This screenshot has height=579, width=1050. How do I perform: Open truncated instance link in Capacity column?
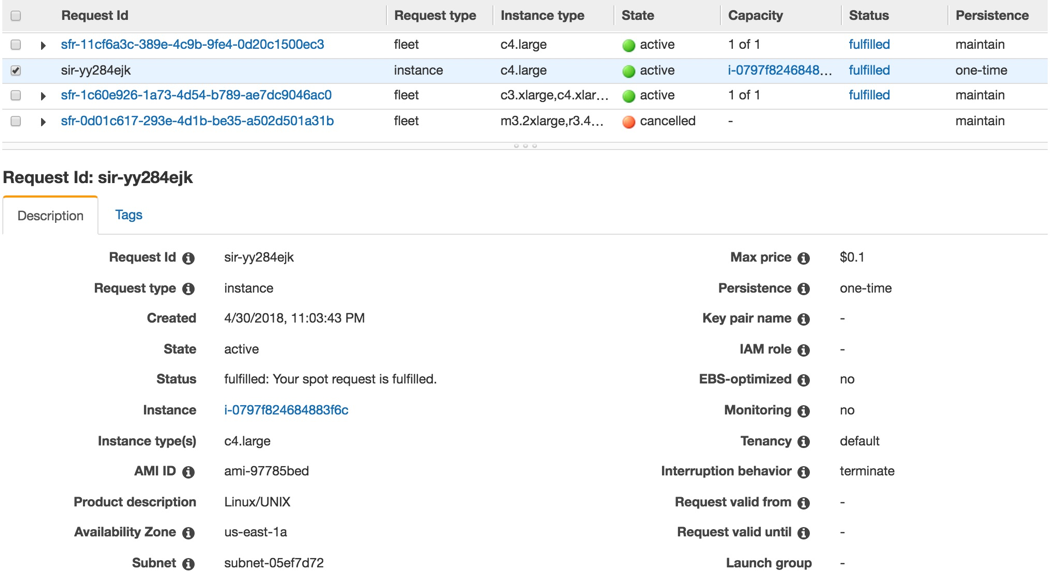780,70
